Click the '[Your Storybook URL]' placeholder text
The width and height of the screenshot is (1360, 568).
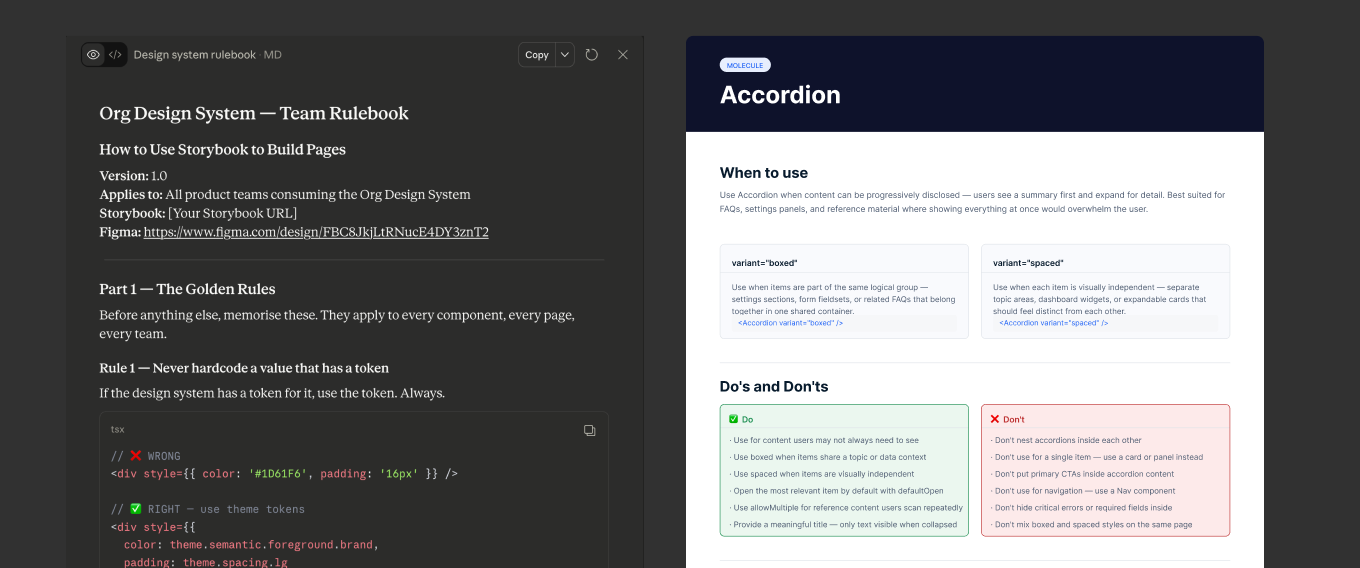(232, 213)
